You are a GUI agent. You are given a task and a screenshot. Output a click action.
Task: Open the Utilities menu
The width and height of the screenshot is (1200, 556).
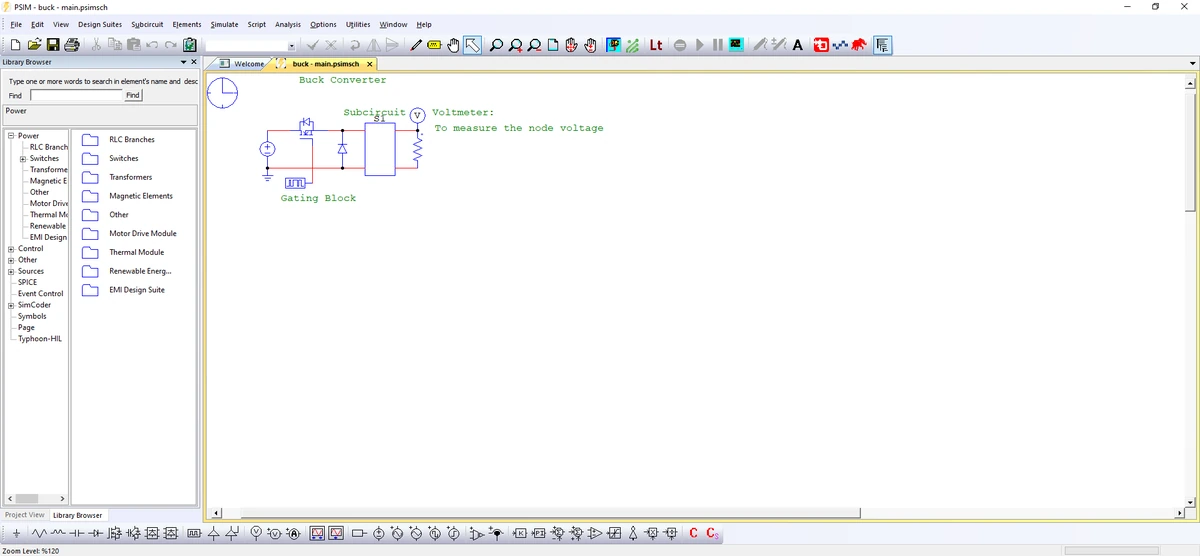tap(357, 24)
